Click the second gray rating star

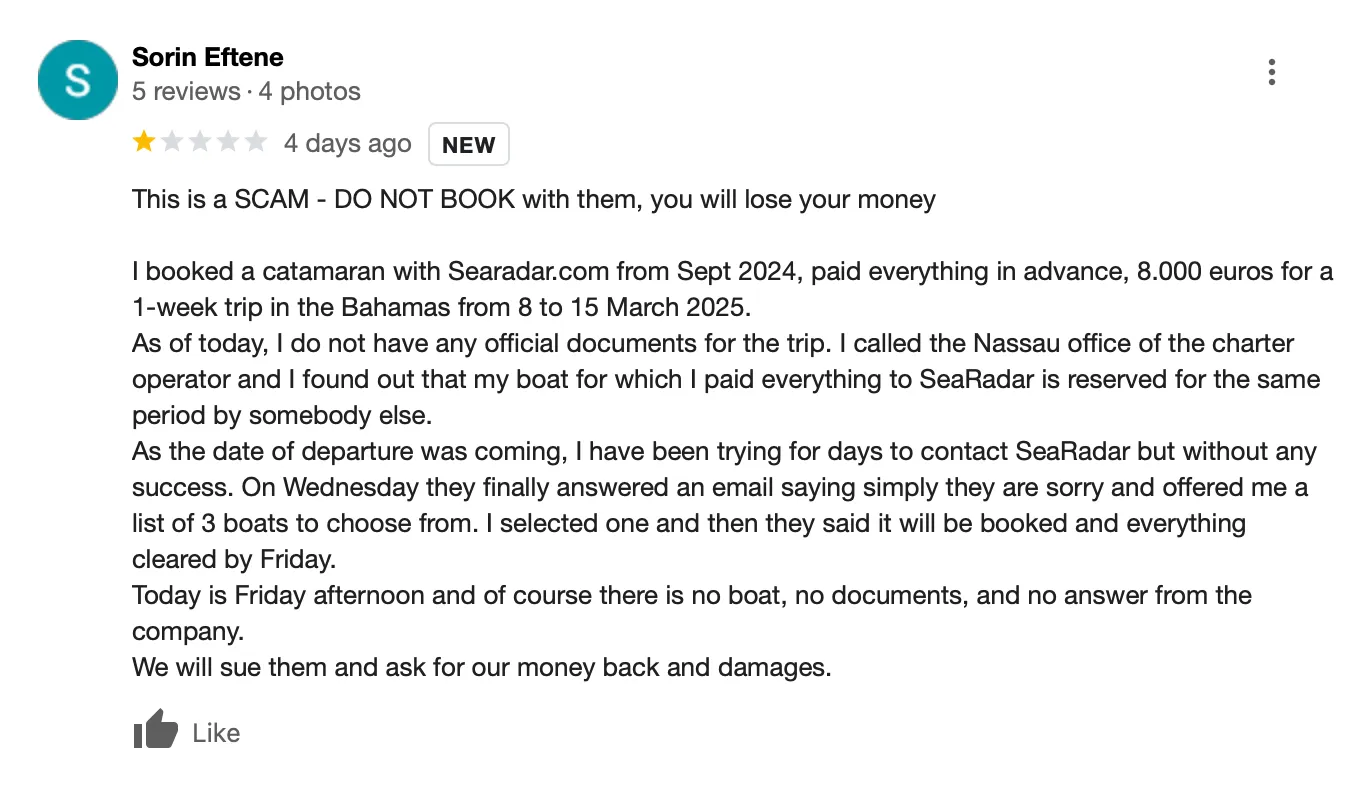pos(171,142)
